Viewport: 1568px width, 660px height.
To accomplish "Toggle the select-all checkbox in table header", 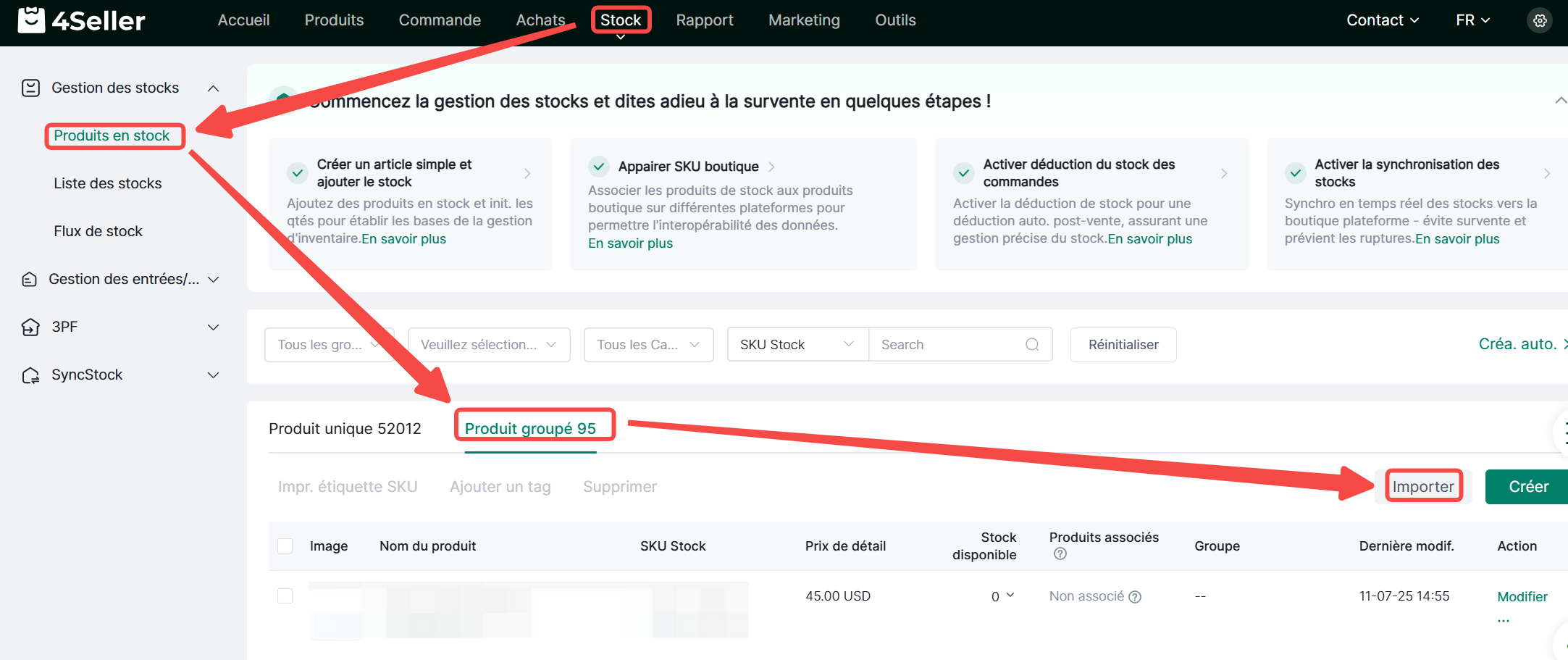I will tap(285, 546).
